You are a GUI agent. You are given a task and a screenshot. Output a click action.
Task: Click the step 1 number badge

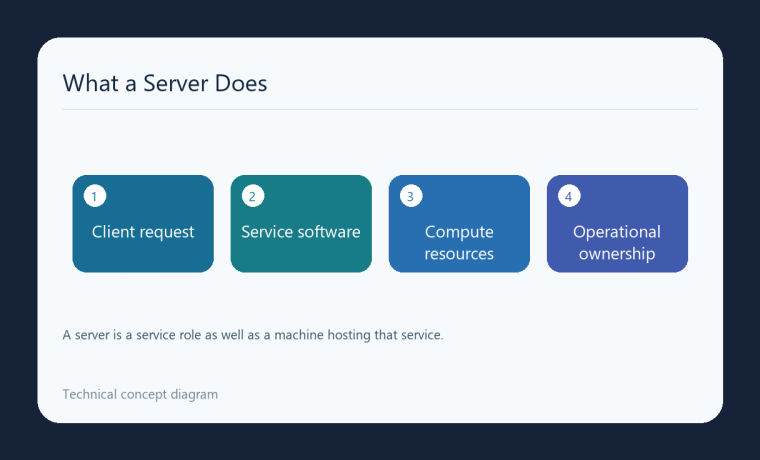pos(95,196)
